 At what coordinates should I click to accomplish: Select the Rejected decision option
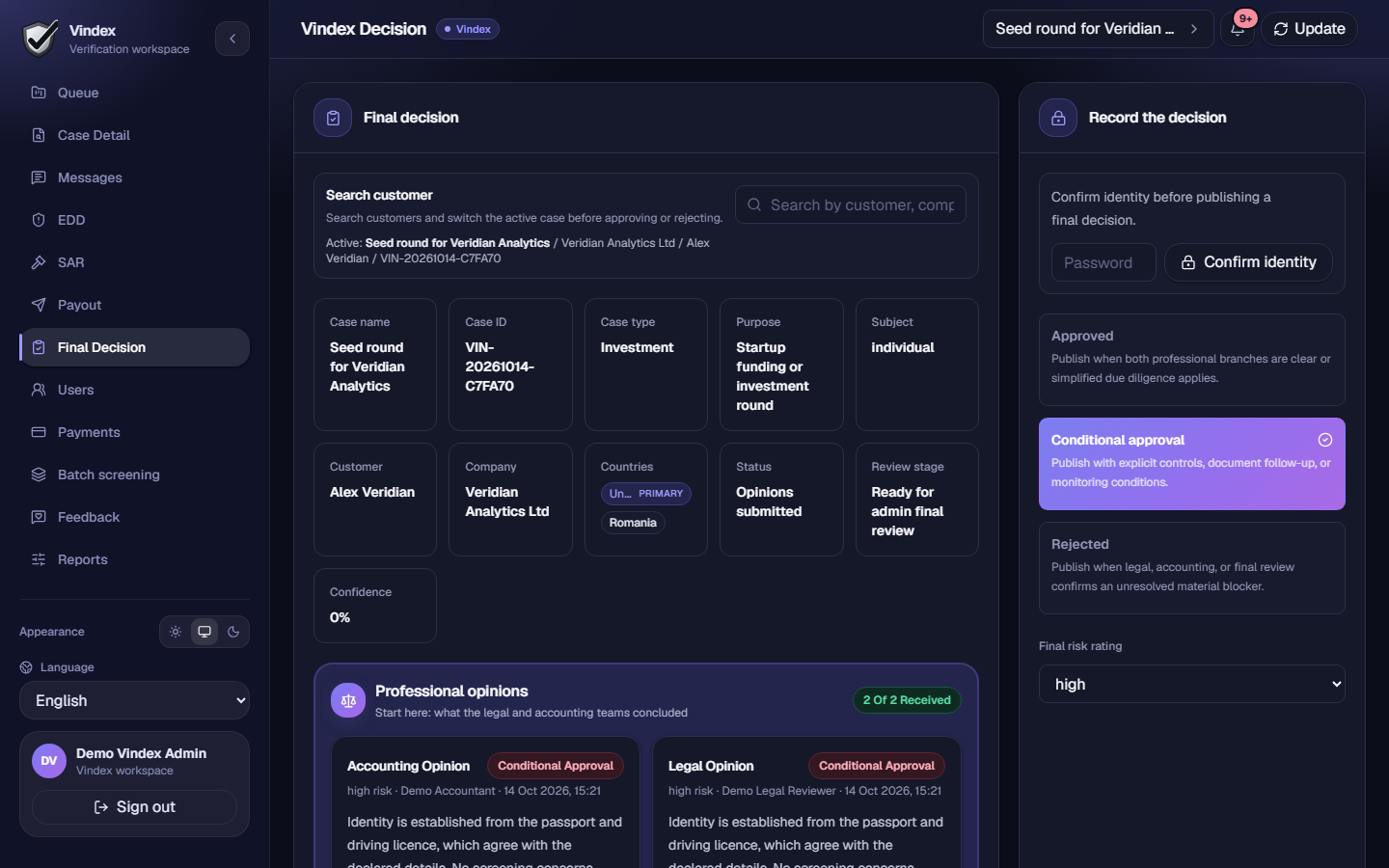click(x=1192, y=568)
